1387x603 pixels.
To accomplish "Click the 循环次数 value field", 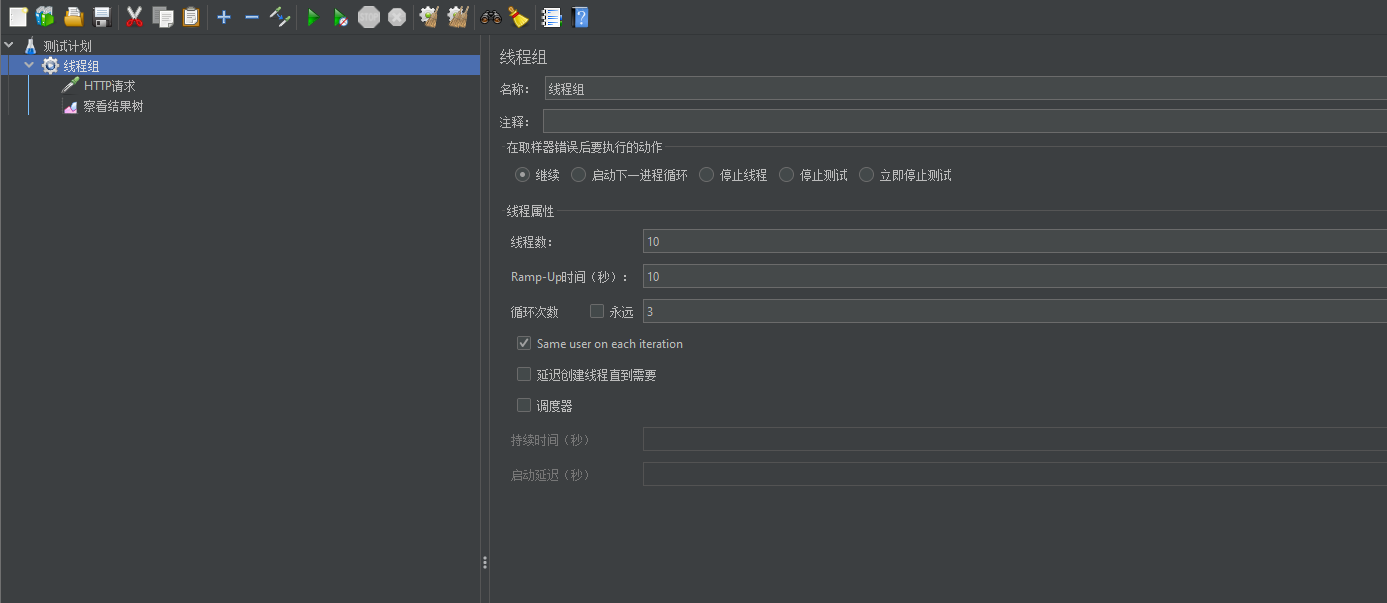I will click(x=1015, y=311).
